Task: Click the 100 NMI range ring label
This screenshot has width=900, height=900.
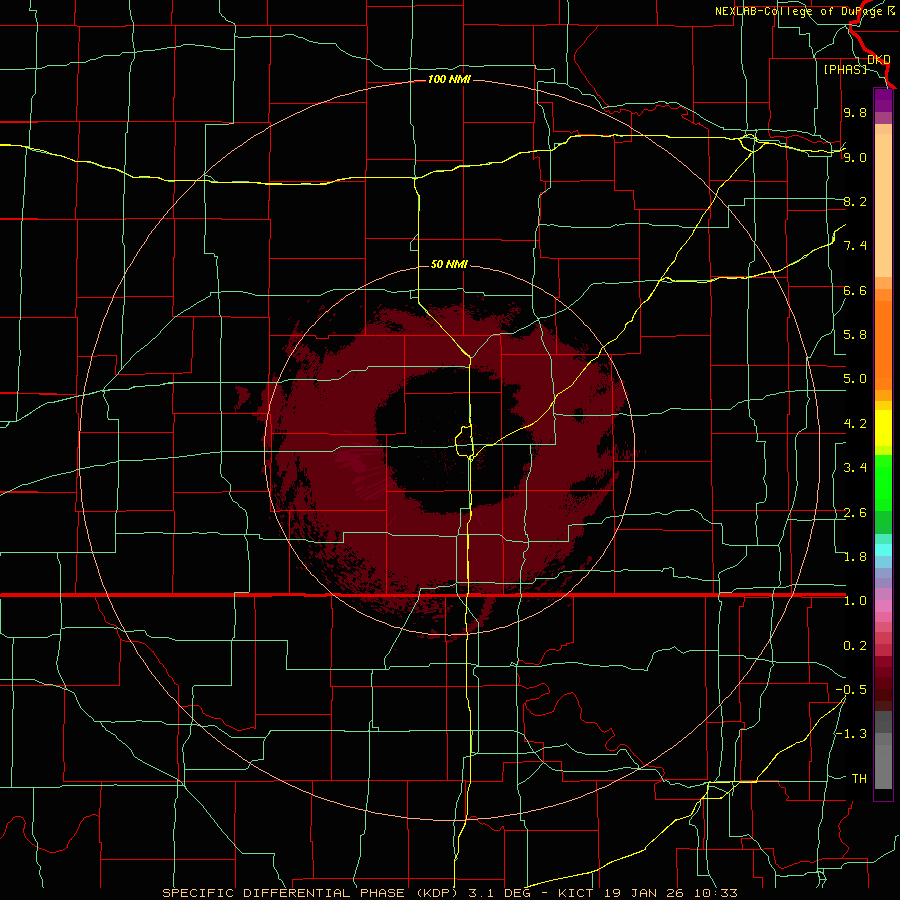Action: point(449,79)
